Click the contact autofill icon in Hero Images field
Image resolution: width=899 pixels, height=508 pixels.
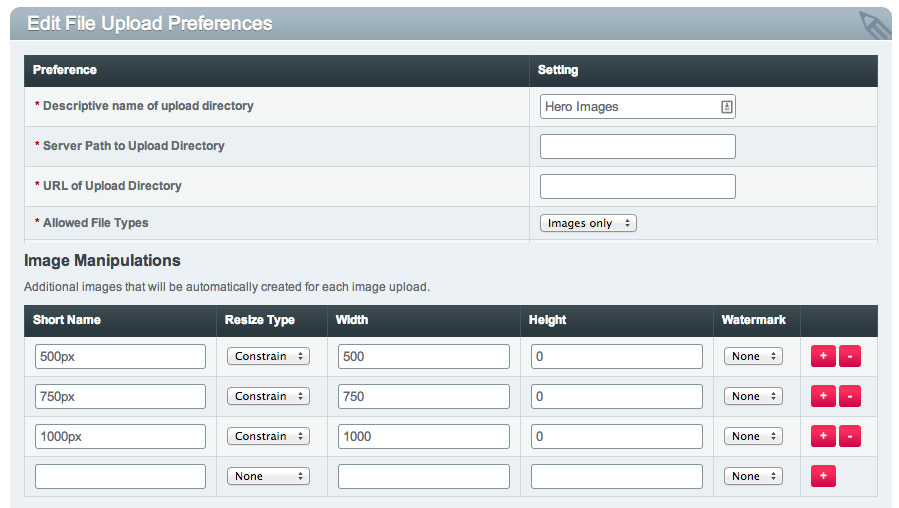pos(726,107)
